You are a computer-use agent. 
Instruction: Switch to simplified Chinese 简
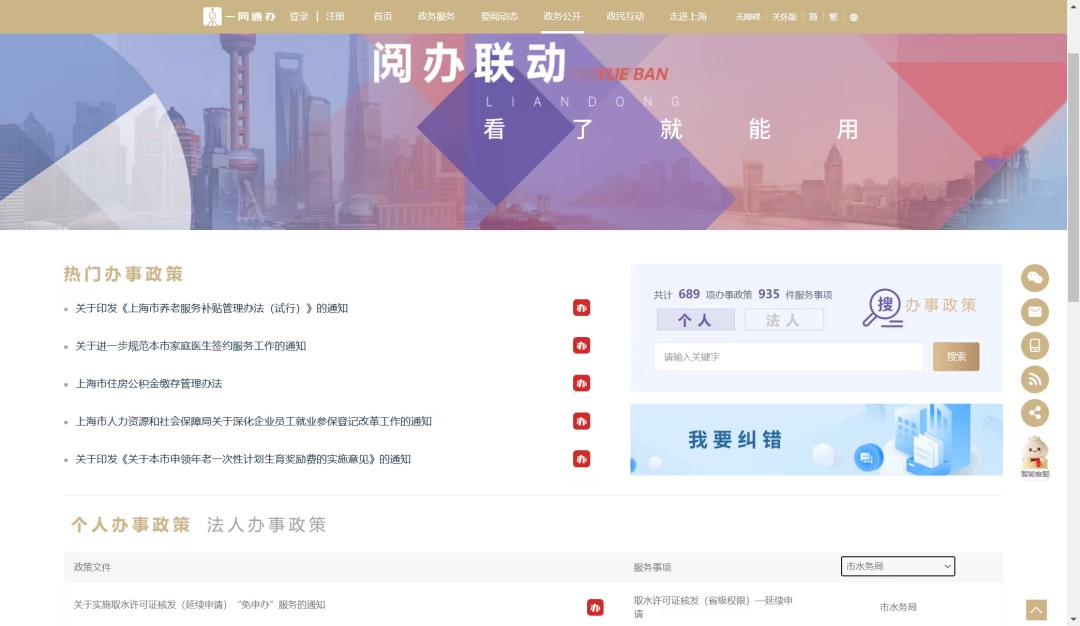813,17
